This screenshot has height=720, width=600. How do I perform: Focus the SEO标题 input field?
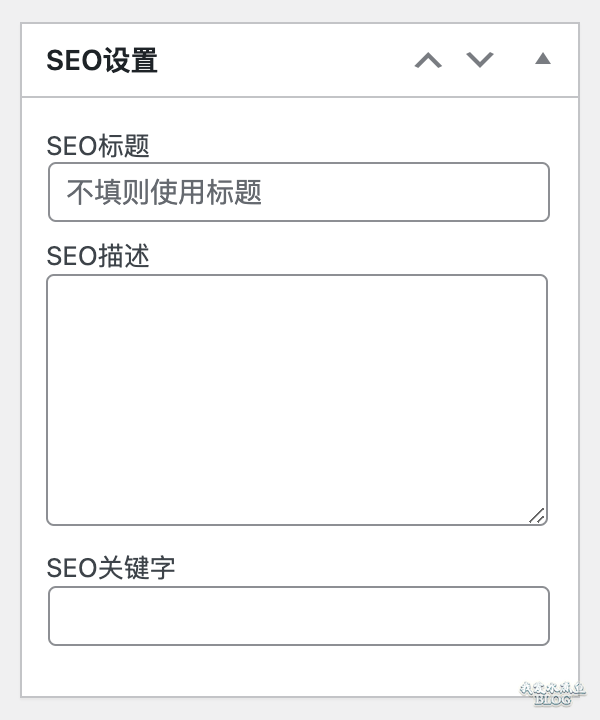coord(299,192)
